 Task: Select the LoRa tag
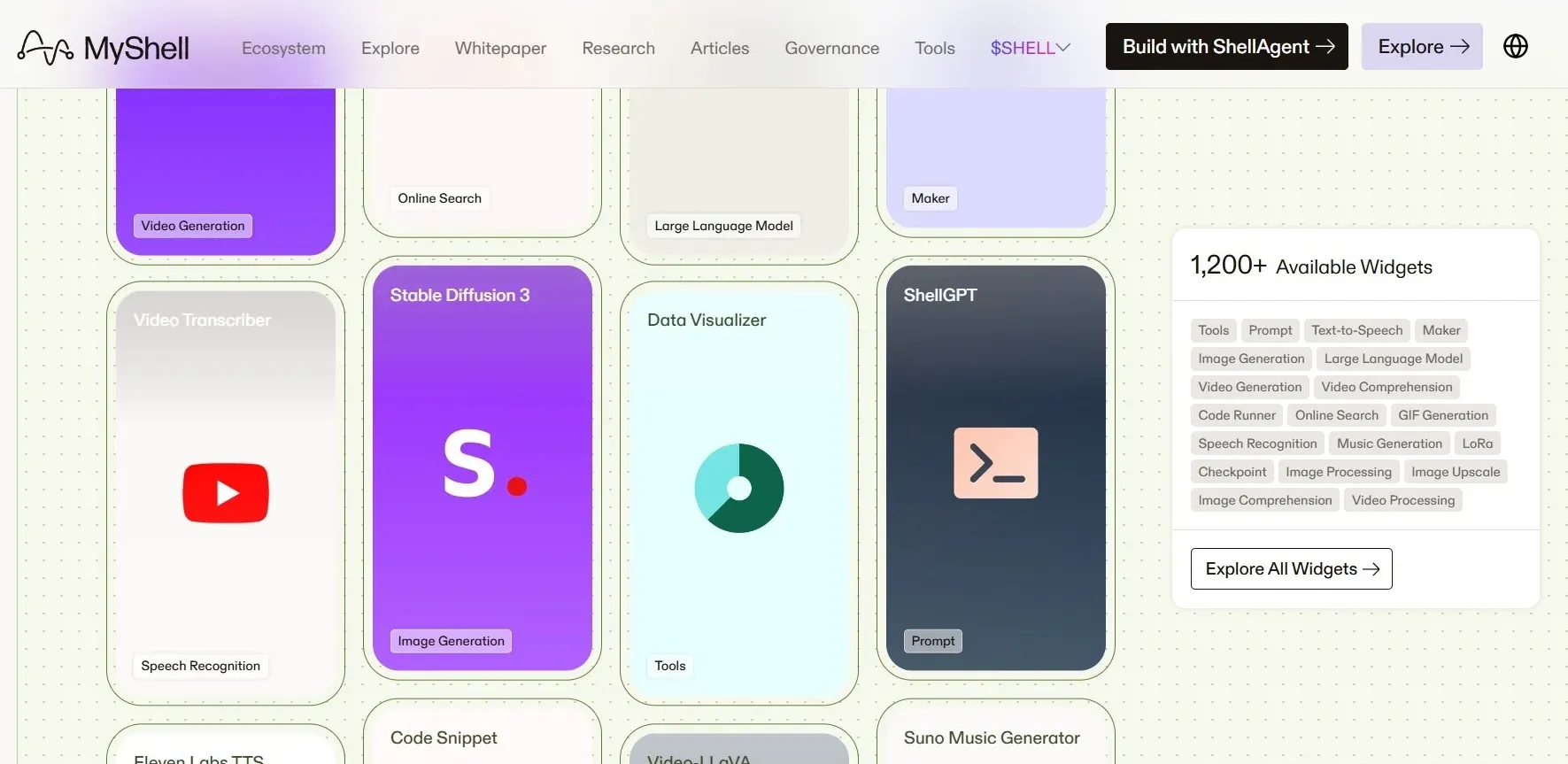(1478, 444)
